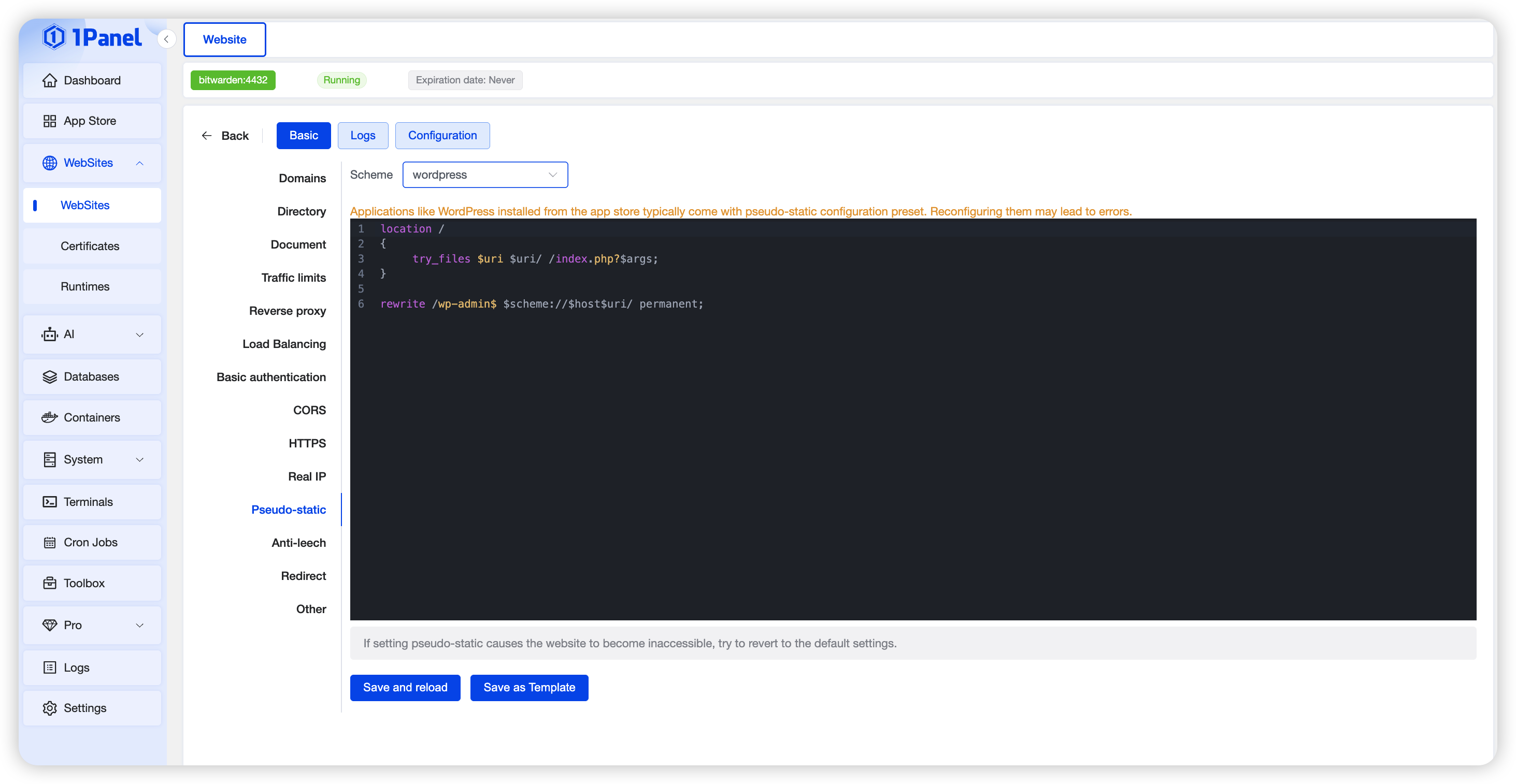
Task: Click the Settings gear icon
Action: tap(49, 708)
